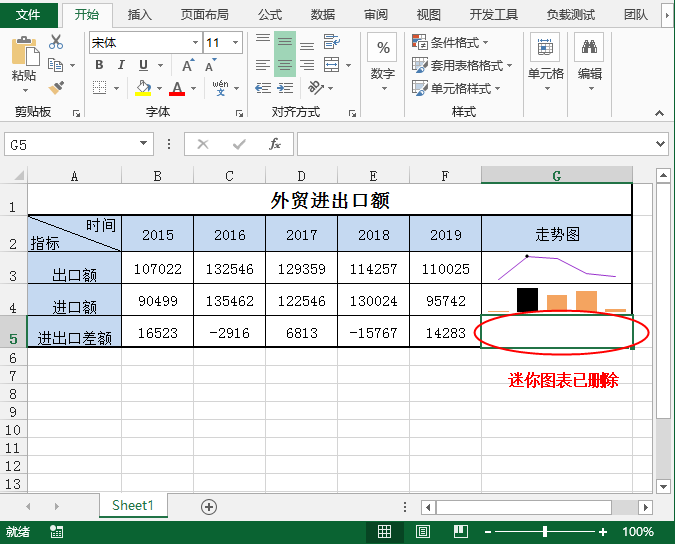Viewport: 675px width, 544px height.
Task: Open the 套用表格格式 button
Action: [x=461, y=66]
